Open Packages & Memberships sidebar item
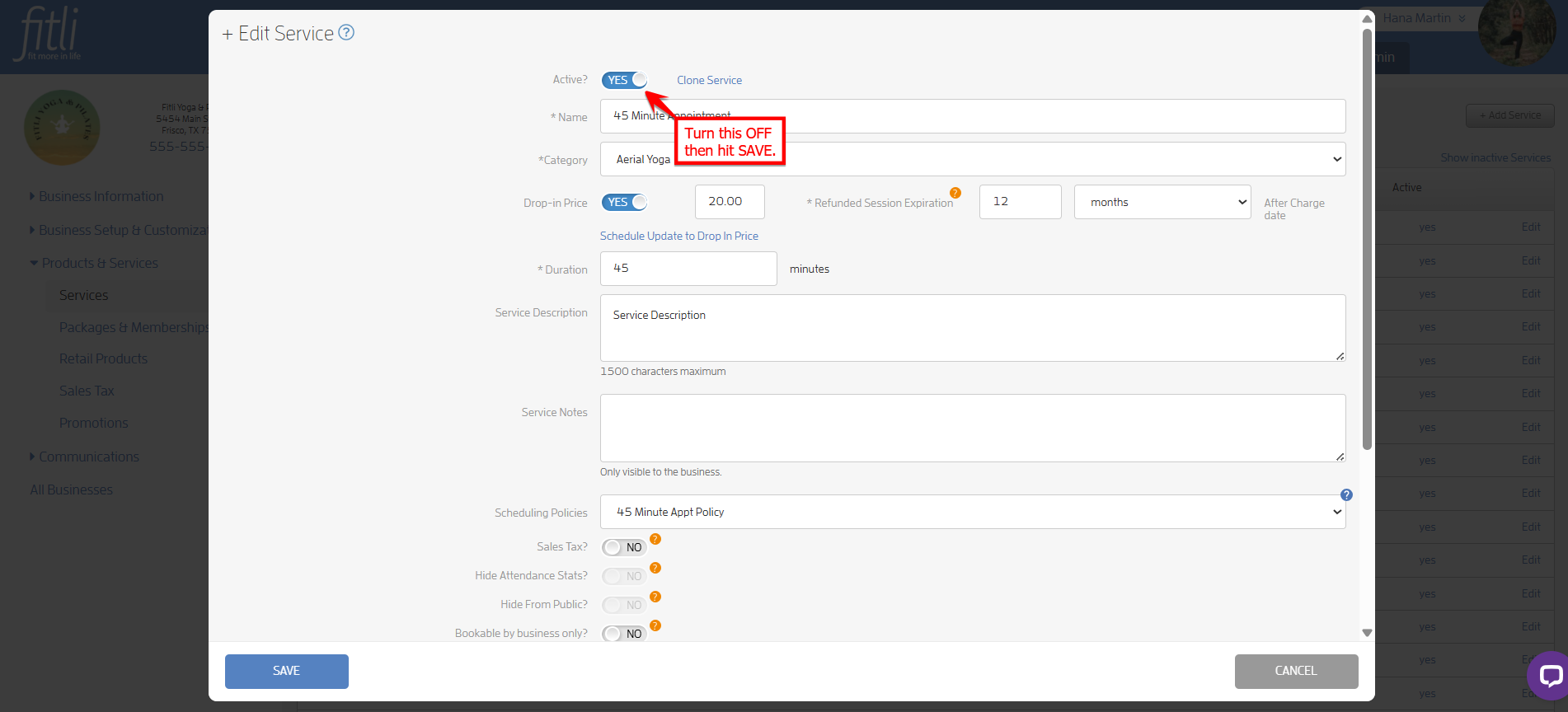Screen dimensions: 1568x712 [134, 327]
